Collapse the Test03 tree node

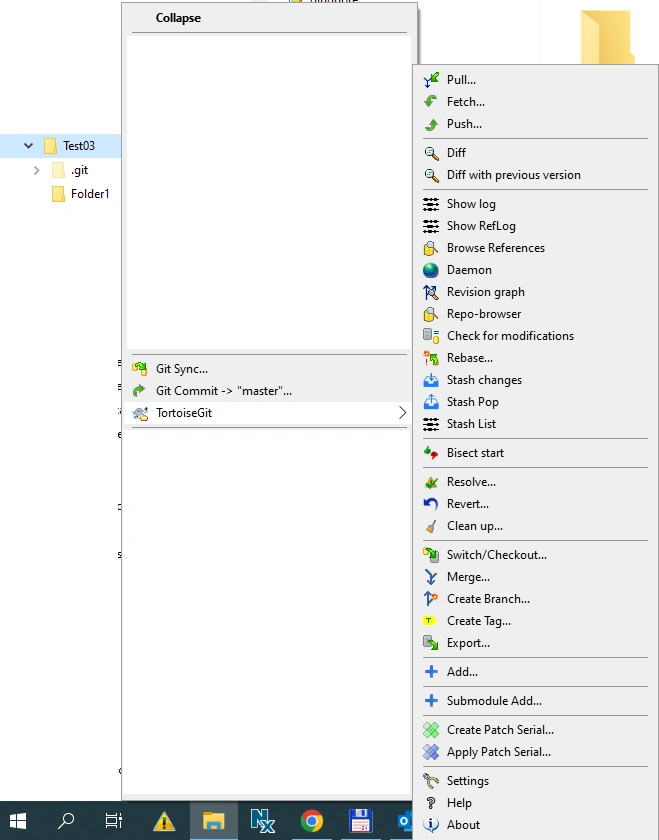pos(28,146)
